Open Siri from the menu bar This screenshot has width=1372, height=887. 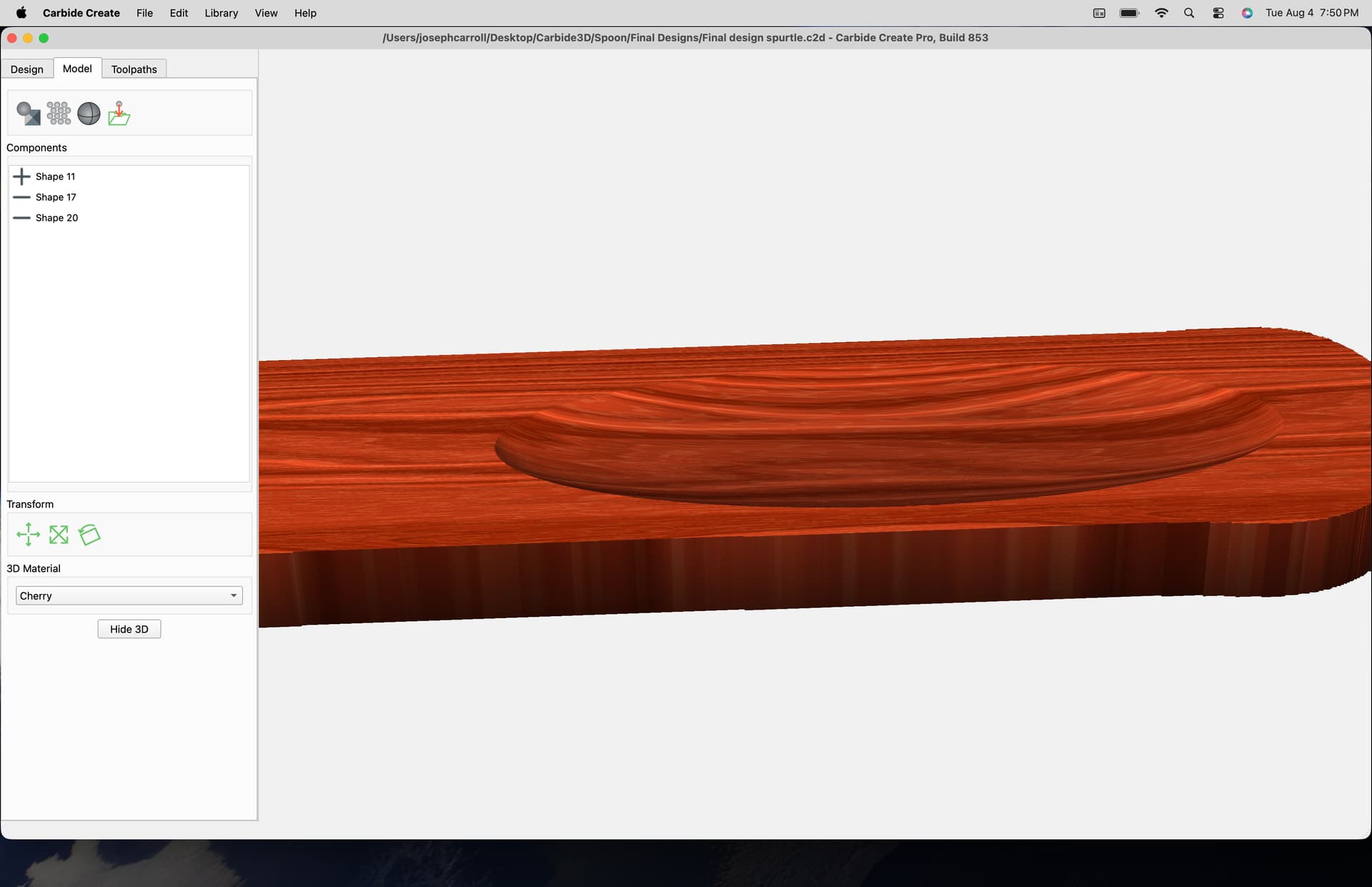pyautogui.click(x=1247, y=13)
